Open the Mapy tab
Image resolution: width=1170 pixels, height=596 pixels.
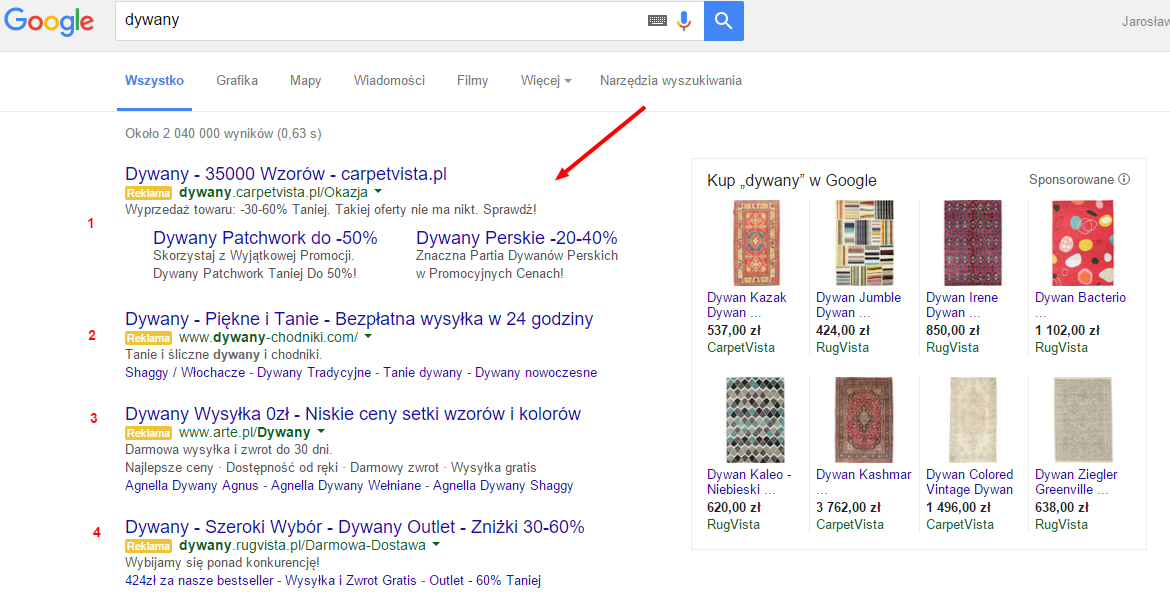coord(306,81)
